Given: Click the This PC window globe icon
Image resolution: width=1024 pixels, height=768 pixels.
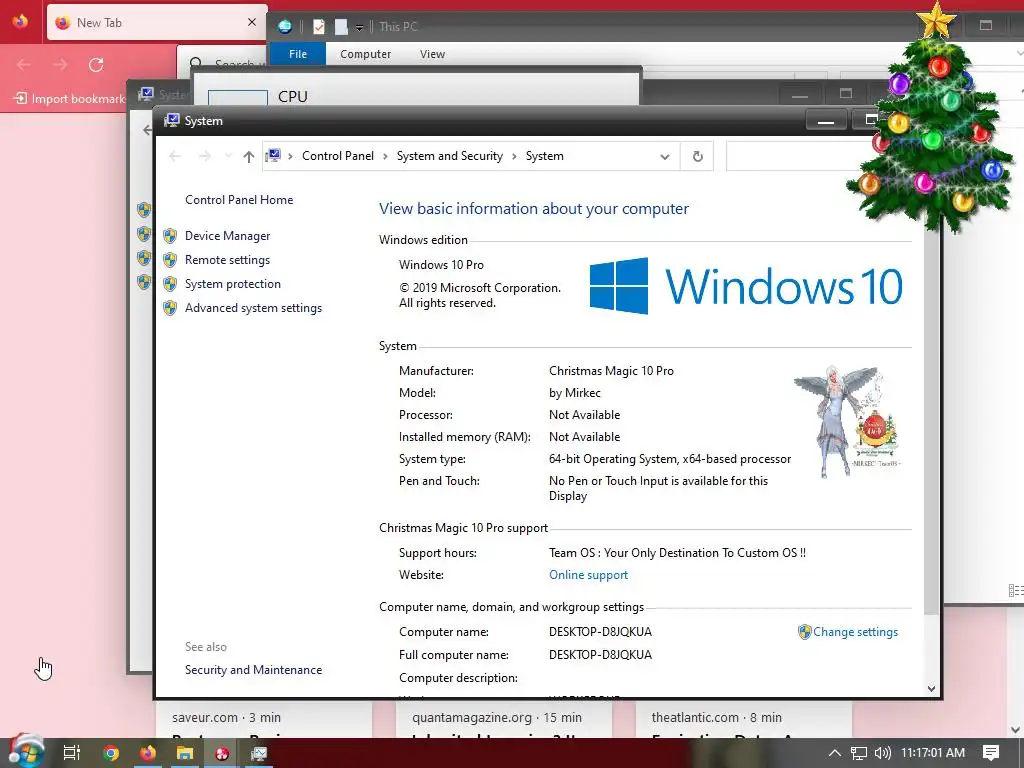Looking at the screenshot, I should point(285,27).
